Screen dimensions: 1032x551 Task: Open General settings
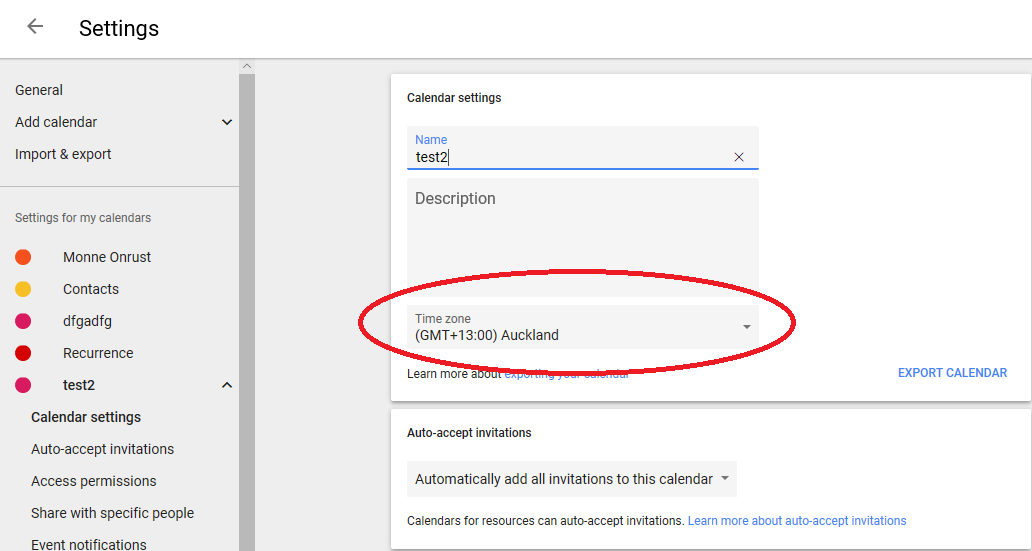(39, 90)
